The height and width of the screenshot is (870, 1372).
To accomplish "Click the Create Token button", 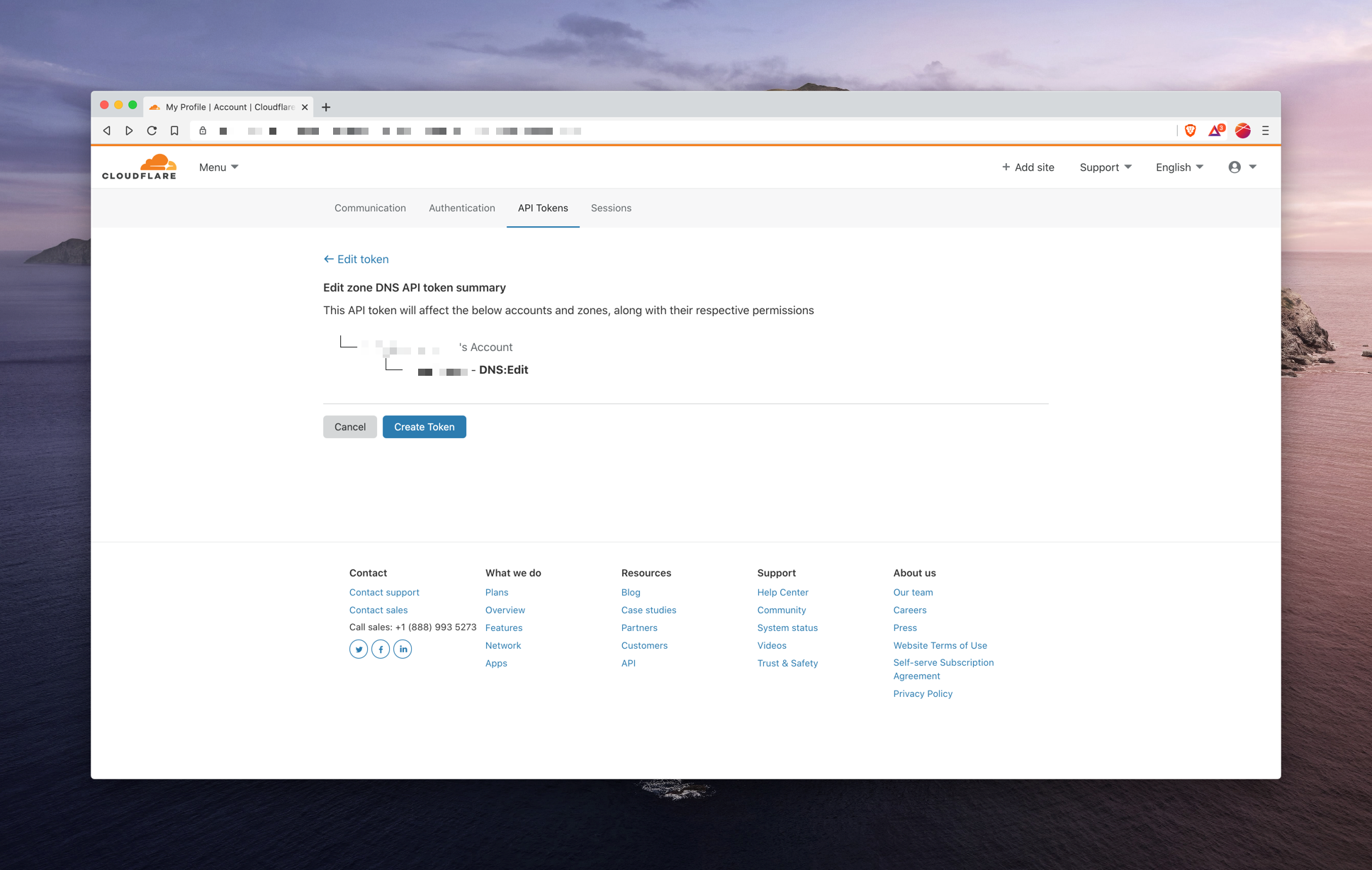I will [424, 427].
